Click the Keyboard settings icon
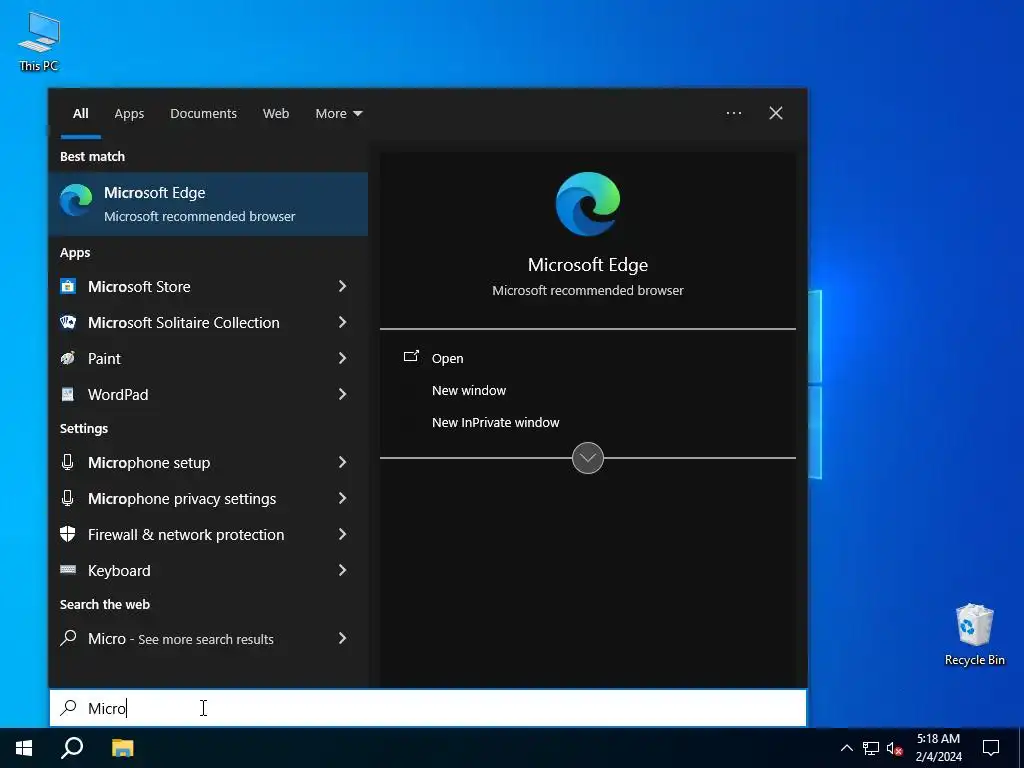Screen dimensions: 1024x768 [68, 569]
